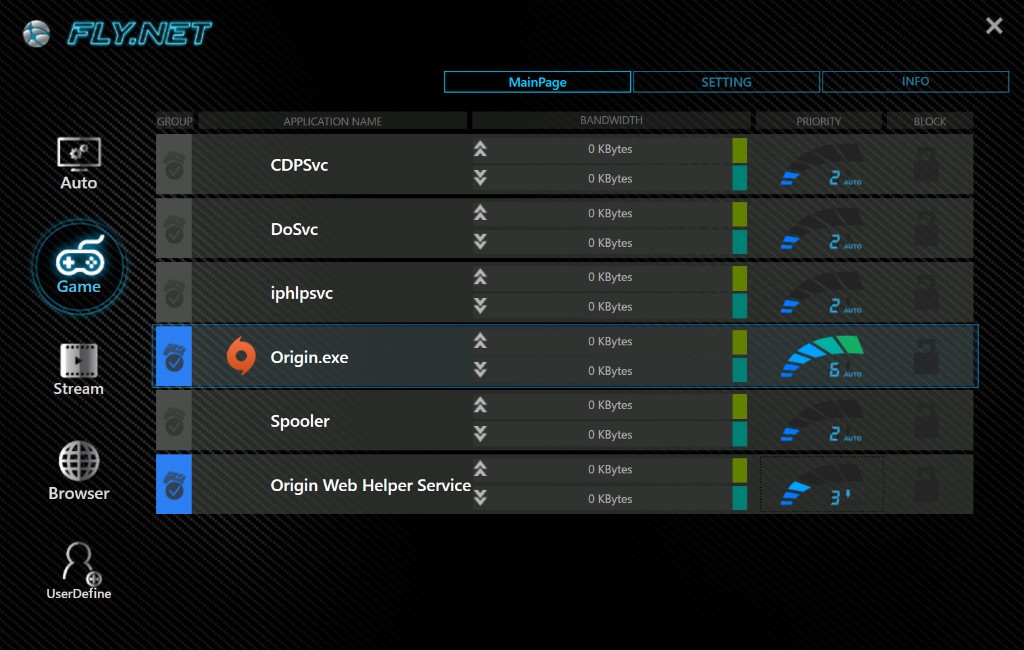
Task: Click download arrow for Origin Web Helper Service
Action: (x=480, y=498)
